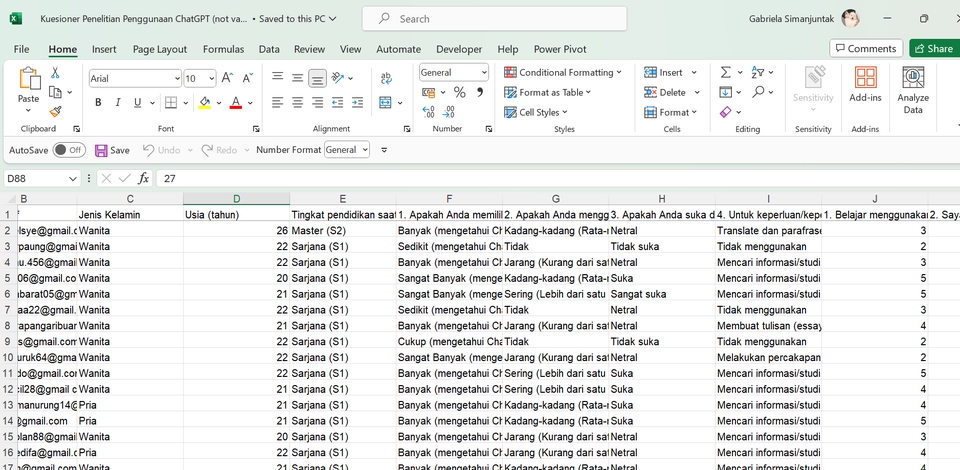Apply yellow fill color
The image size is (960, 470).
click(x=205, y=102)
